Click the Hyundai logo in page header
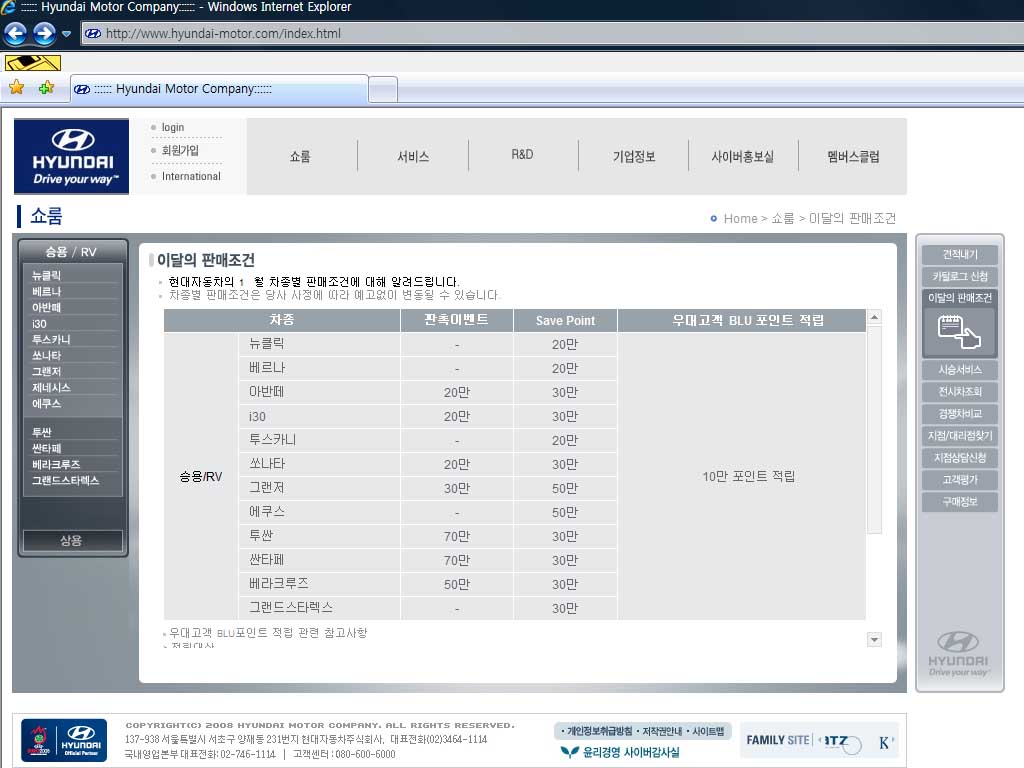 tap(72, 156)
